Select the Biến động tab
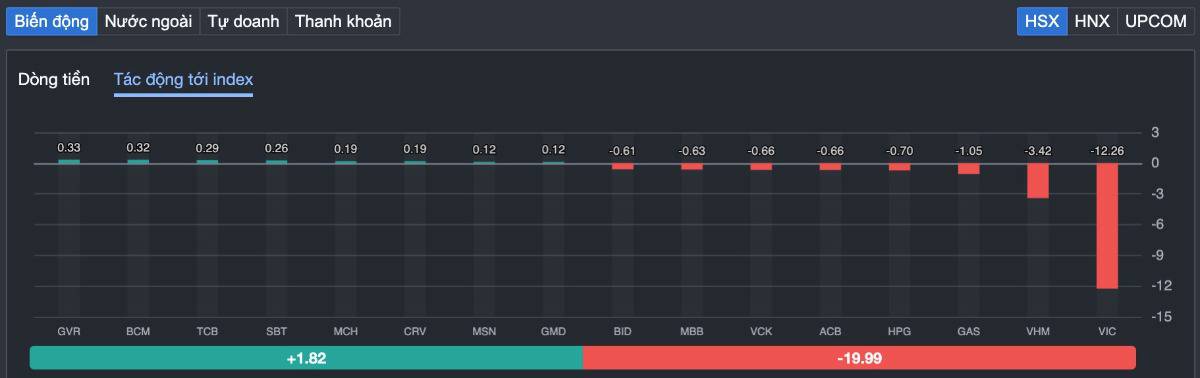The height and width of the screenshot is (378, 1200). tap(51, 21)
